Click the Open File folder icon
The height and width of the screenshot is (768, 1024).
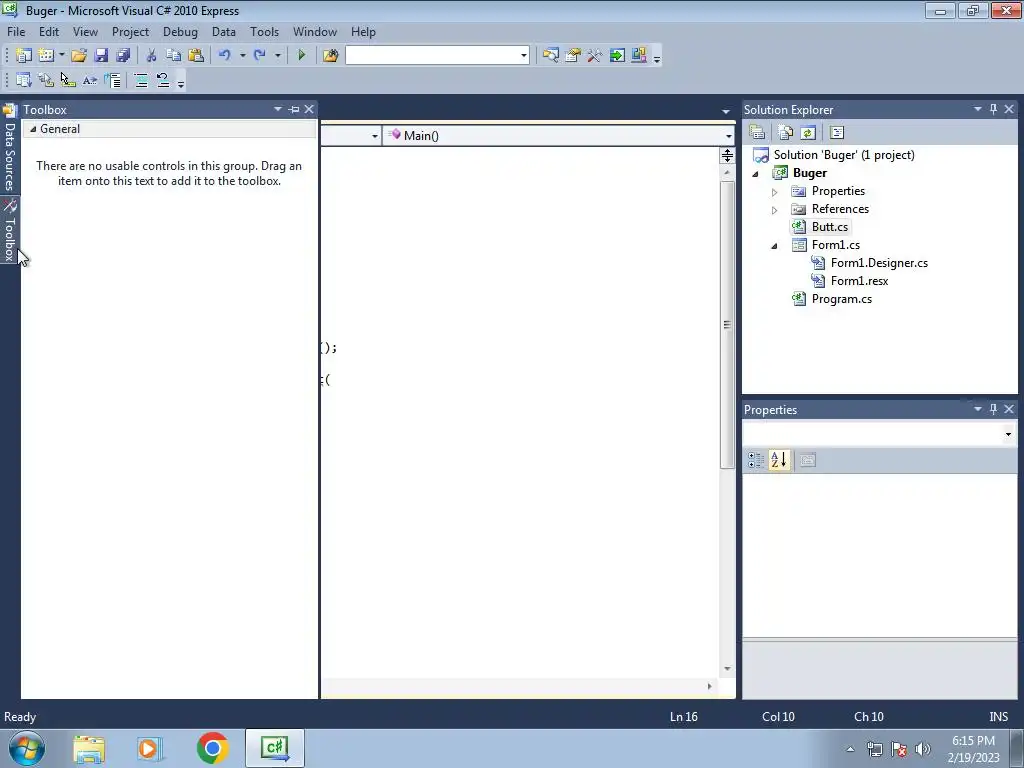coord(79,56)
